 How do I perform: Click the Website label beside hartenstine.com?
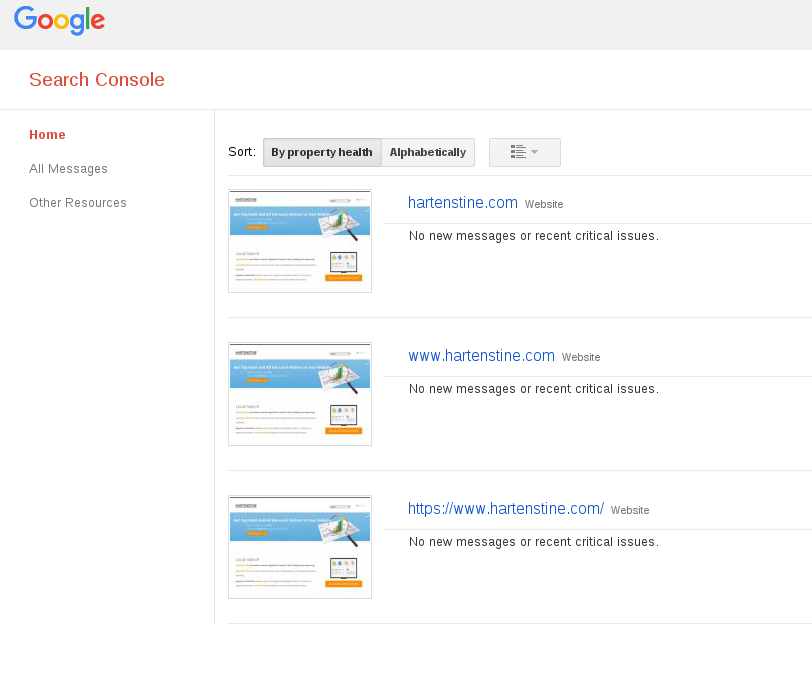pos(544,205)
